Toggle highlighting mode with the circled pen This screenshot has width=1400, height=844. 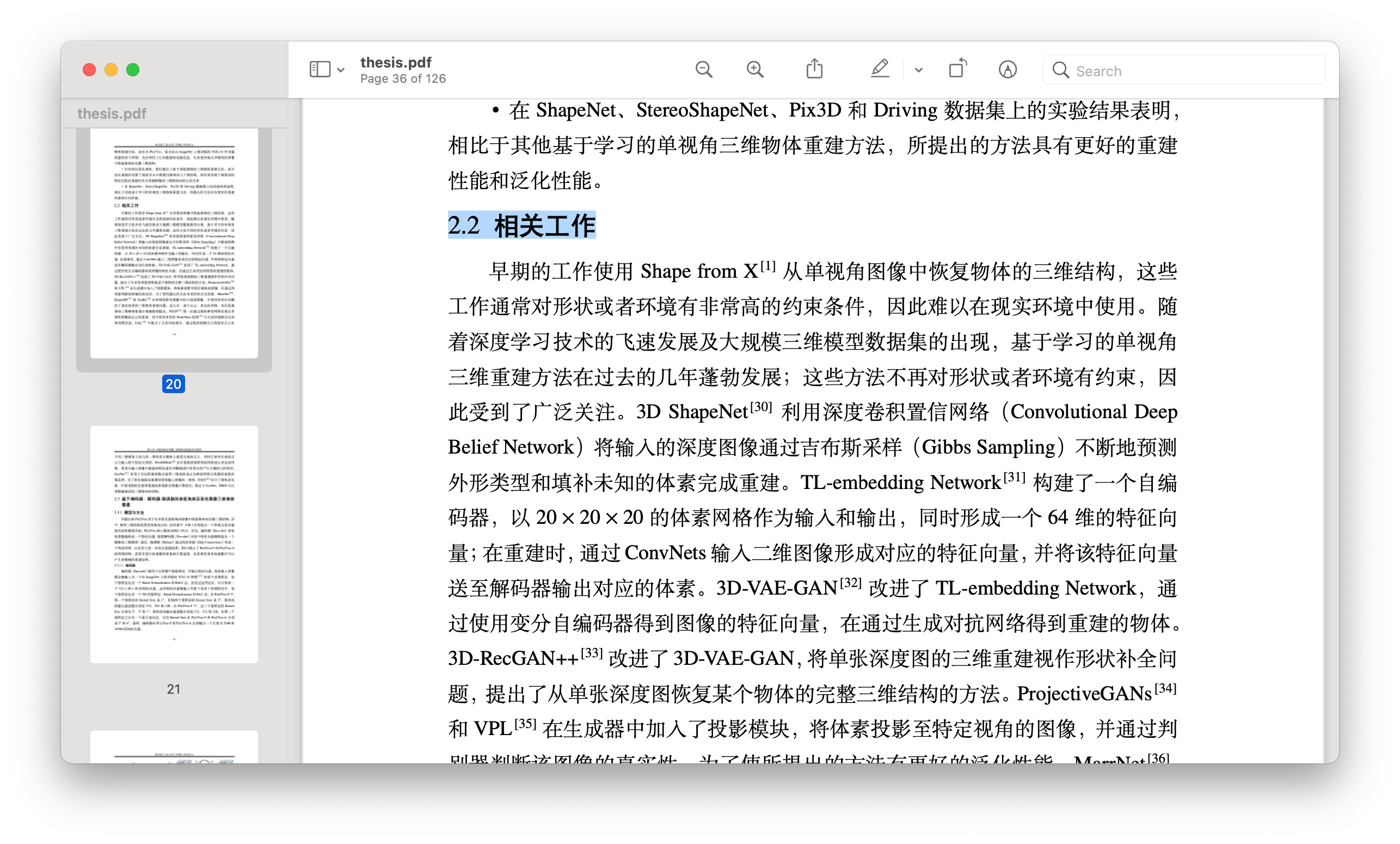(x=1008, y=69)
